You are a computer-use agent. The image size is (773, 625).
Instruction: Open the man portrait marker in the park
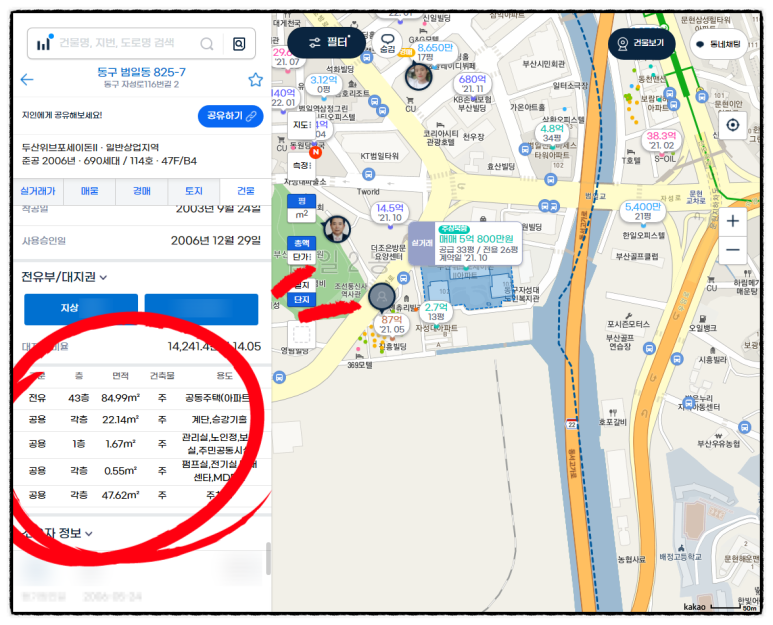337,229
